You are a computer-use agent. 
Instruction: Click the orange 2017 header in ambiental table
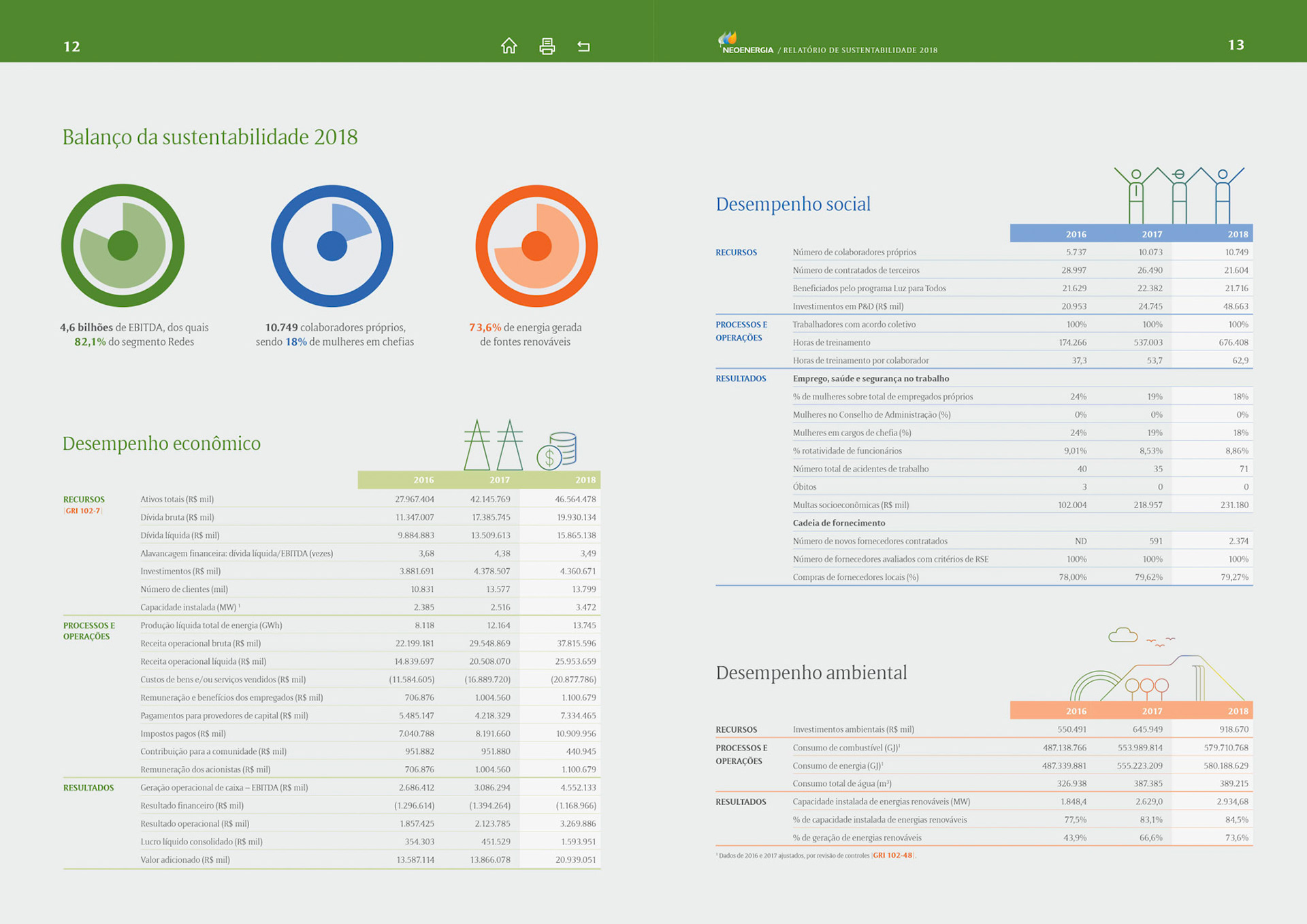[x=1152, y=711]
